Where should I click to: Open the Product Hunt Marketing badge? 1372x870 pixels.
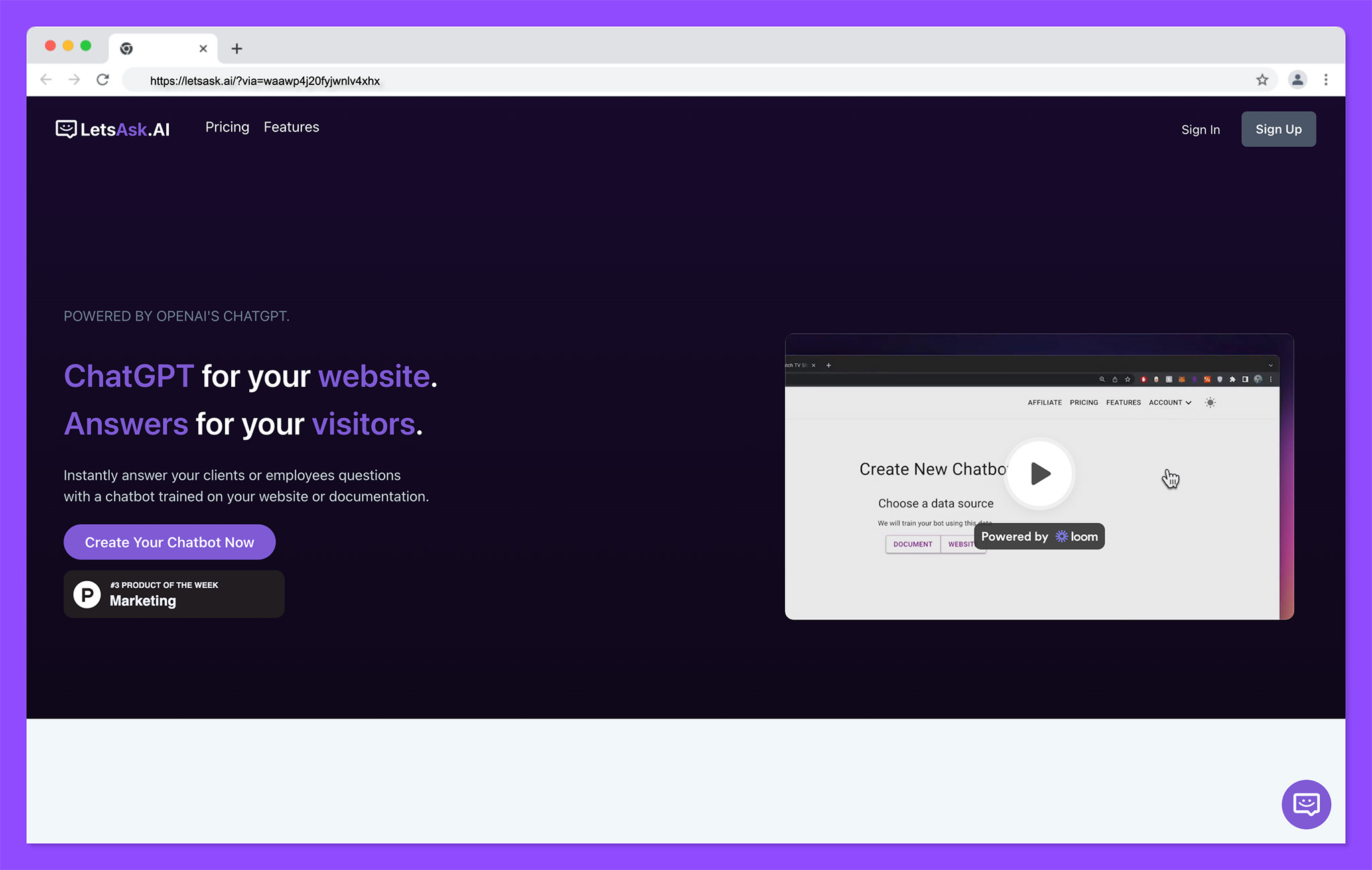(x=174, y=594)
